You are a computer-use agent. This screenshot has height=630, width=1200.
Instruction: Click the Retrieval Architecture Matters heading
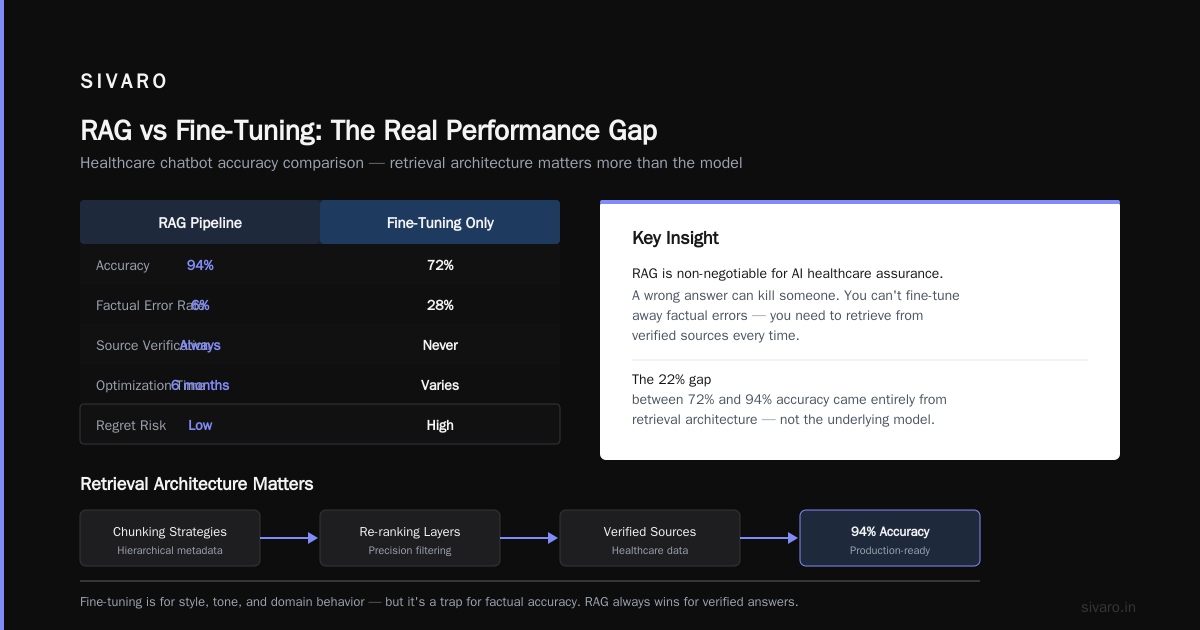tap(197, 484)
